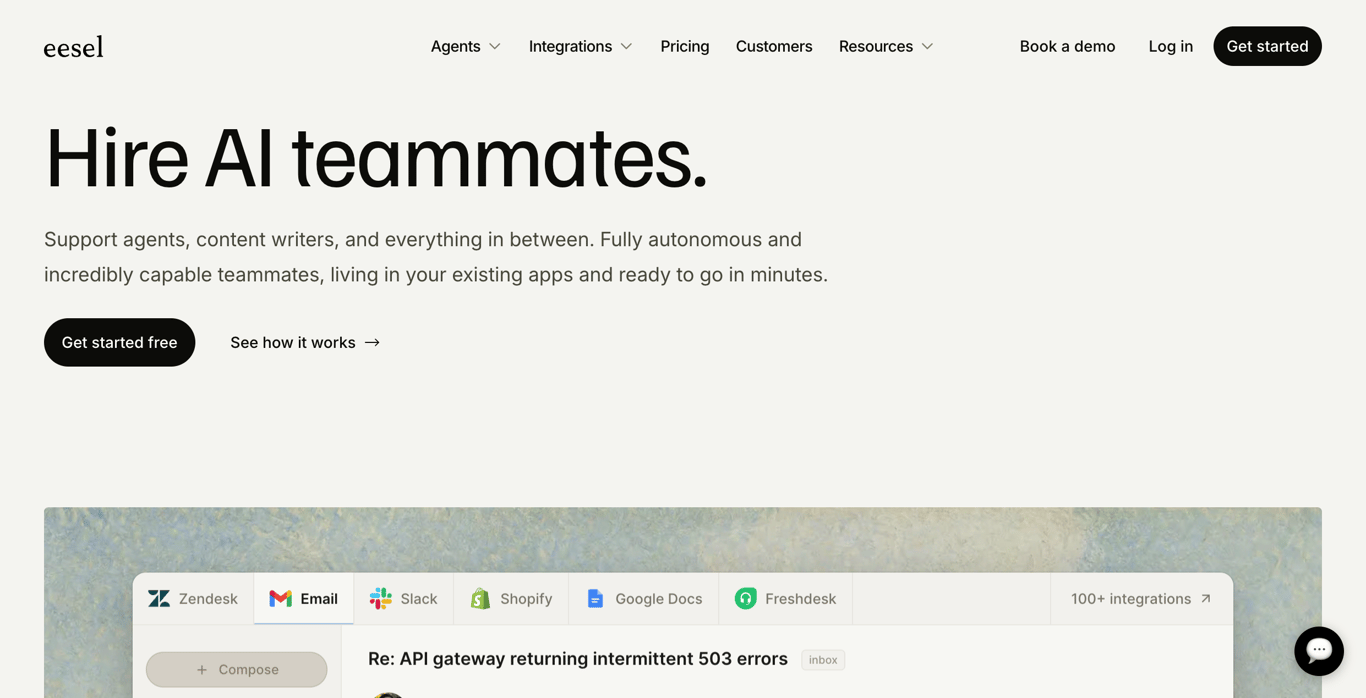
Task: Switch to the Freshdesk tab
Action: coord(785,599)
